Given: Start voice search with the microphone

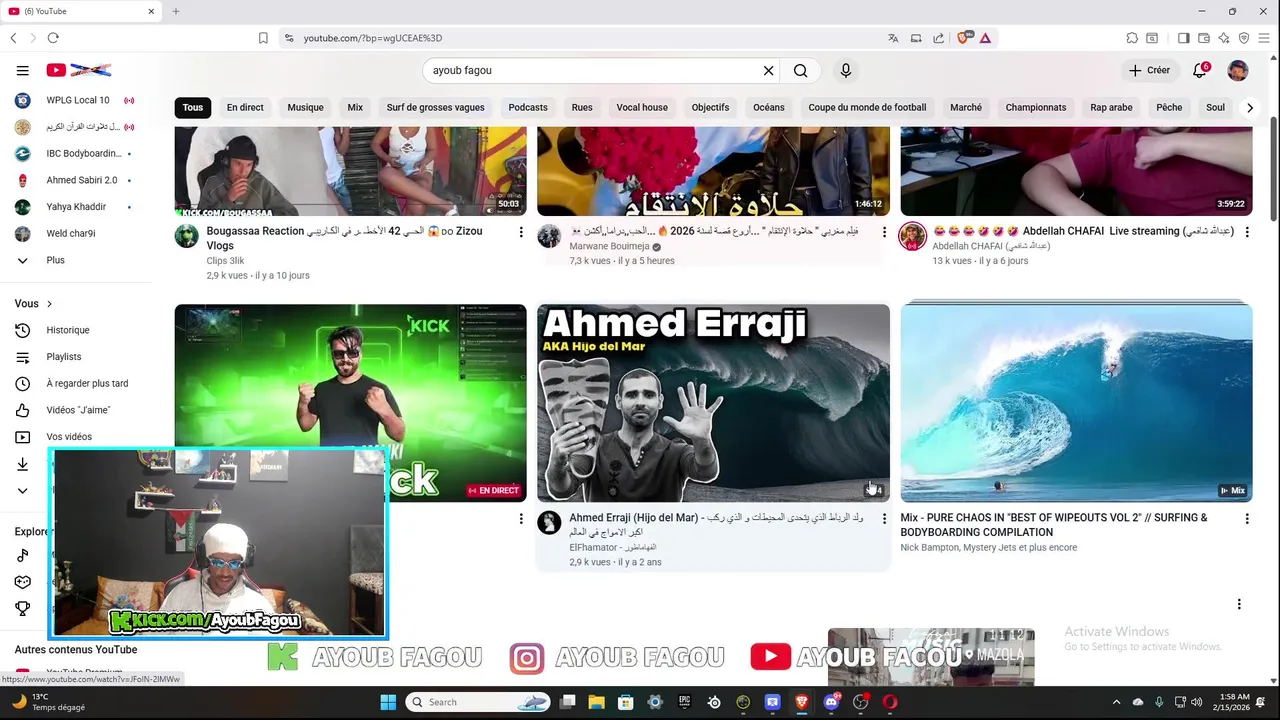Looking at the screenshot, I should click(846, 71).
